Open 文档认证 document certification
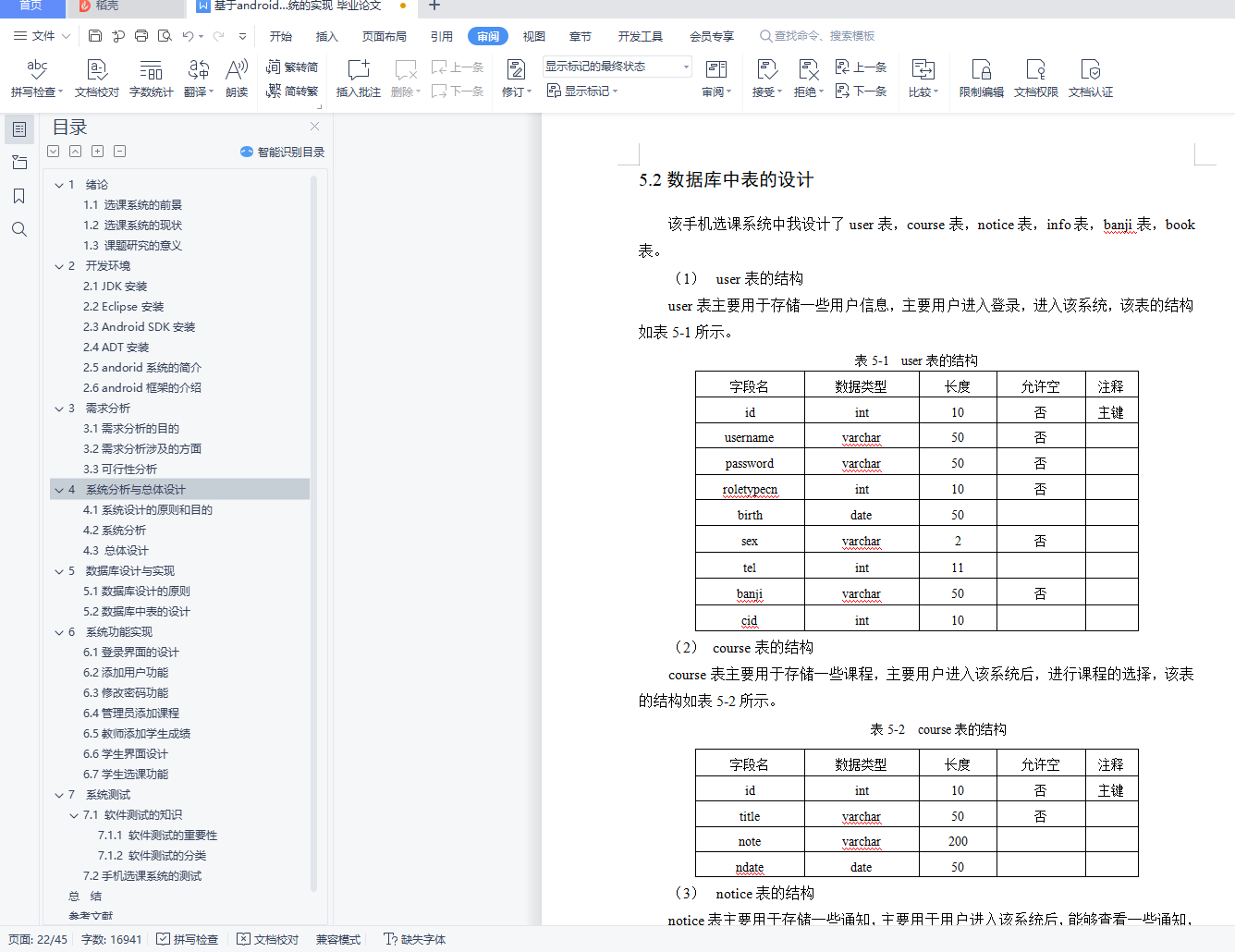Image resolution: width=1235 pixels, height=952 pixels. tap(1090, 79)
